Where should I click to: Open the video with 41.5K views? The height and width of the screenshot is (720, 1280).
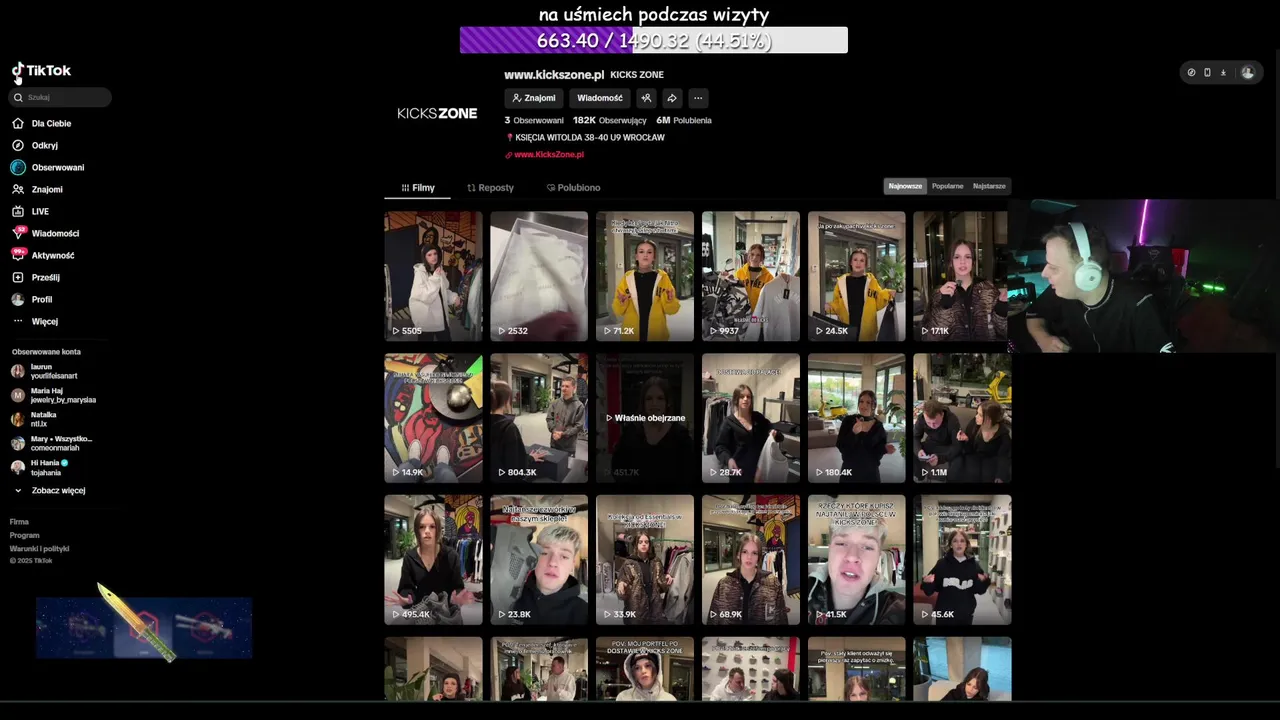(857, 560)
